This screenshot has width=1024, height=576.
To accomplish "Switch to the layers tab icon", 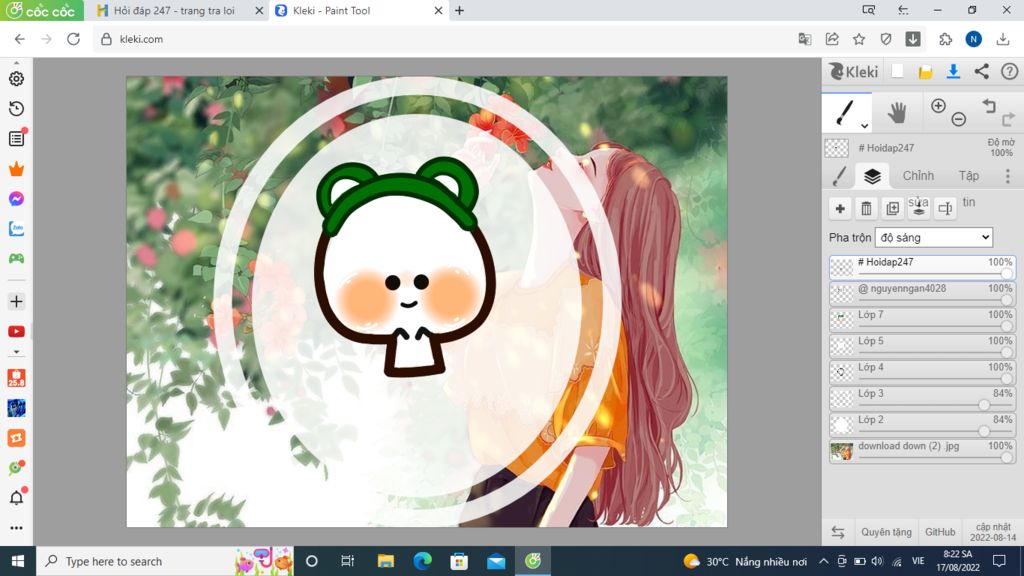I will pos(872,176).
